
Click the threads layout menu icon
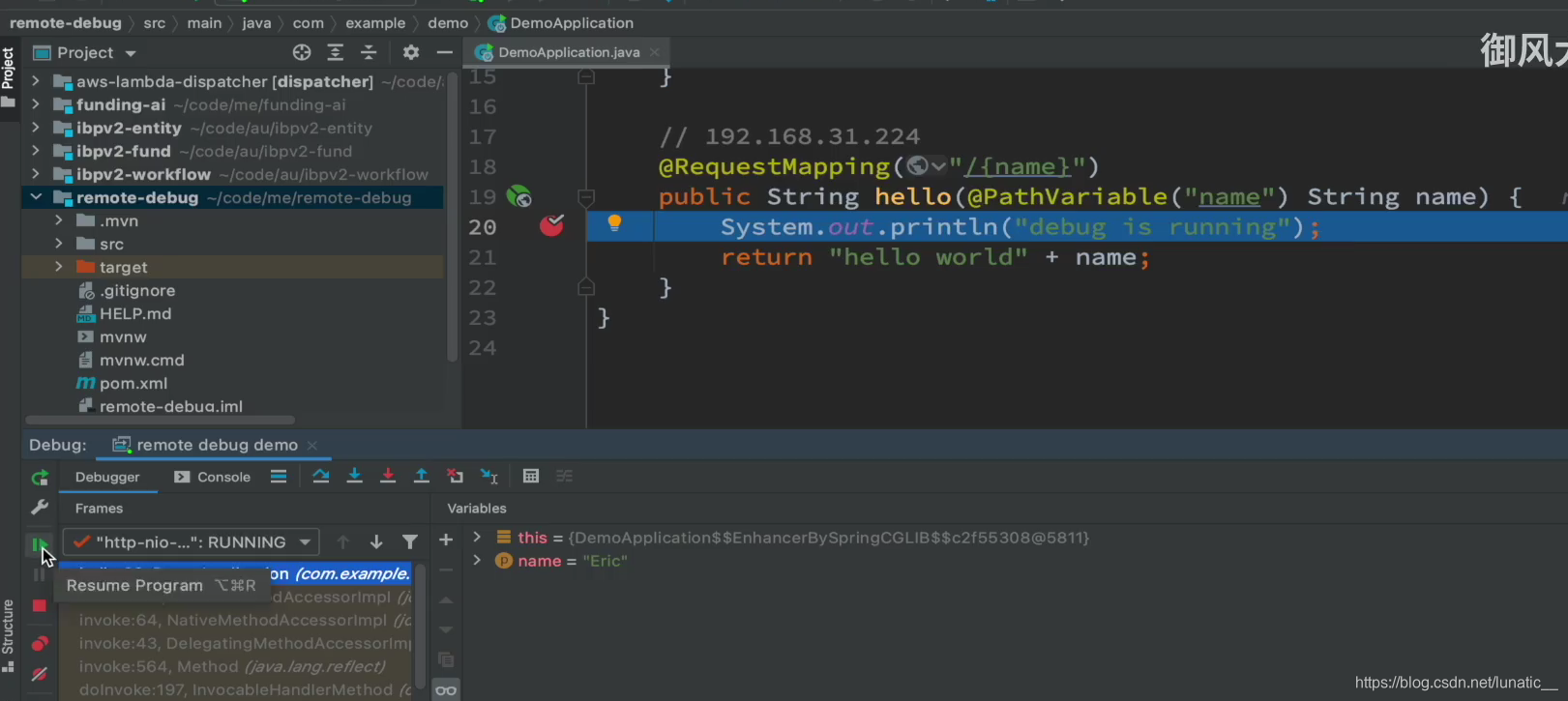coord(279,476)
